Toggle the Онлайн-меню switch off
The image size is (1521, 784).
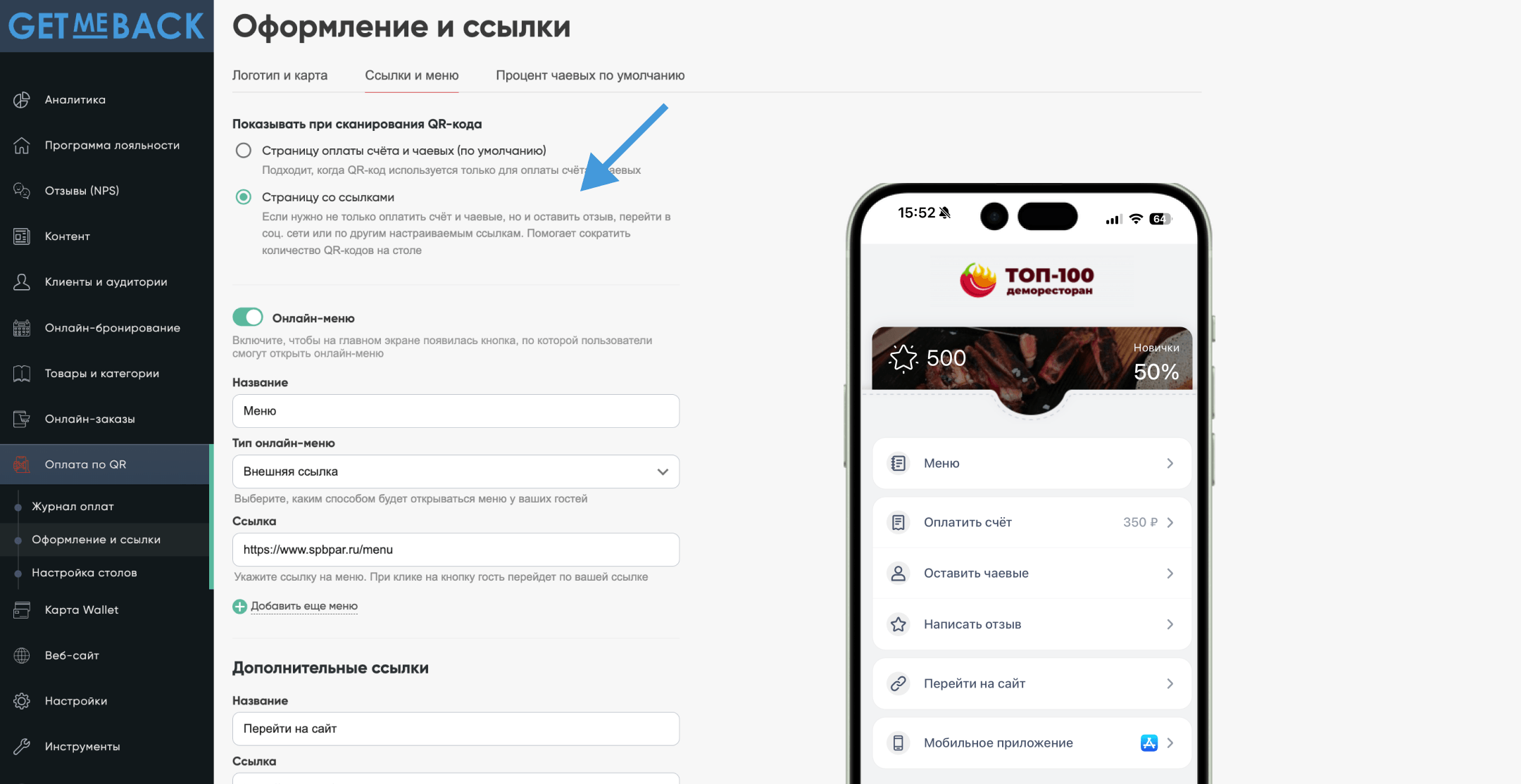click(x=248, y=317)
